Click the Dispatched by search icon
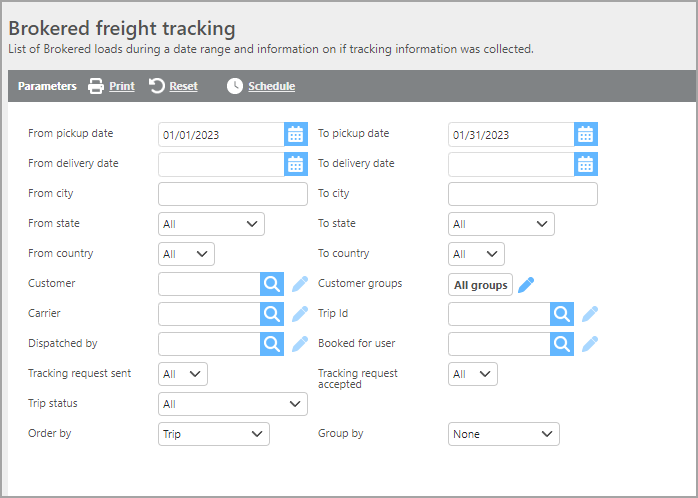The height and width of the screenshot is (498, 698). point(271,344)
